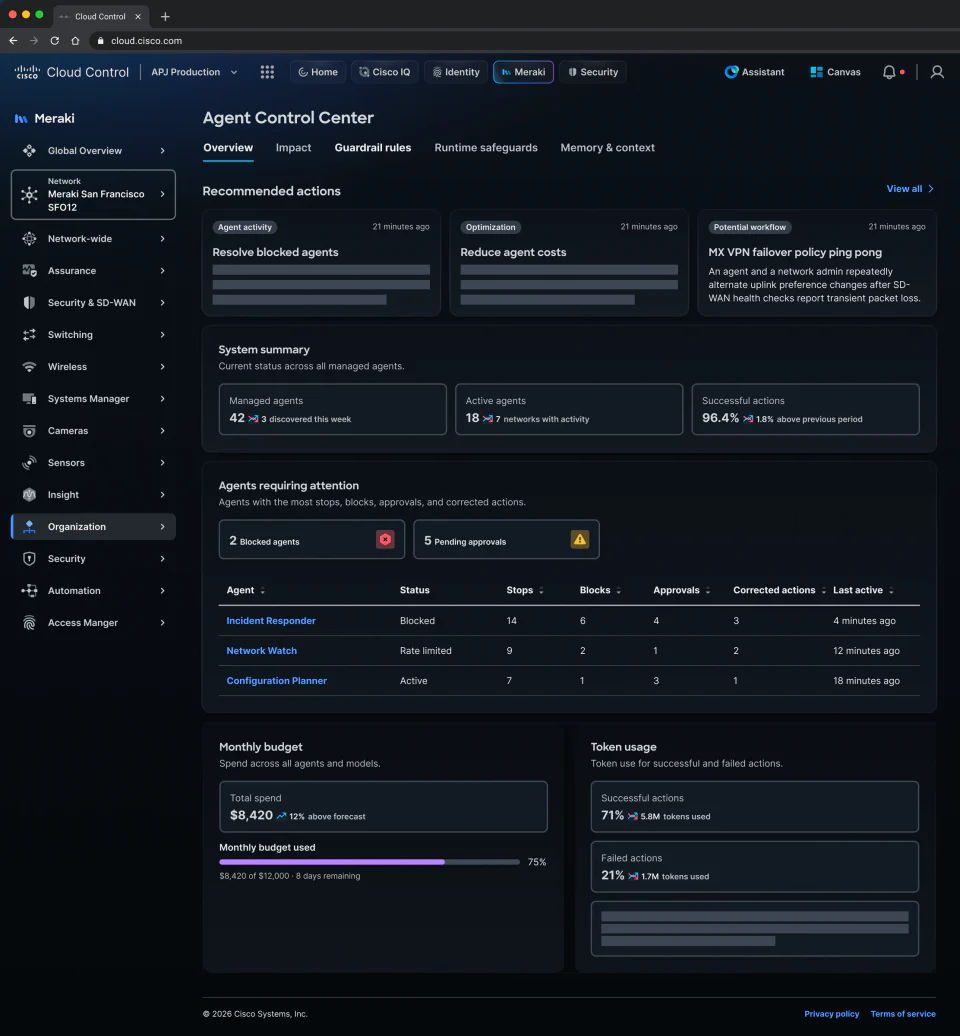Screen dimensions: 960x1036
Task: Click the Global Overview sidebar icon
Action: pyautogui.click(x=29, y=151)
